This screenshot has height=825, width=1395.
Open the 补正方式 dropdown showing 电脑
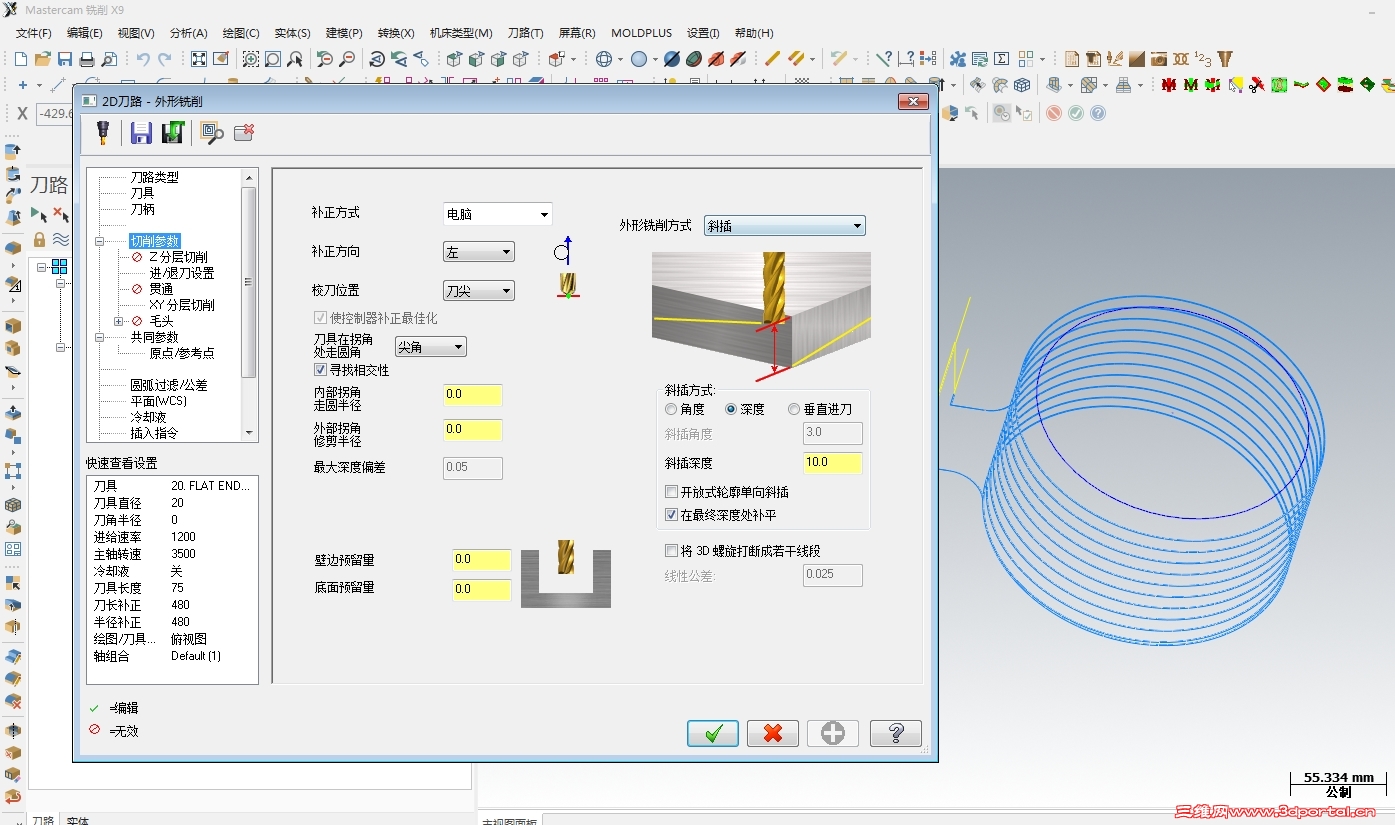(497, 214)
